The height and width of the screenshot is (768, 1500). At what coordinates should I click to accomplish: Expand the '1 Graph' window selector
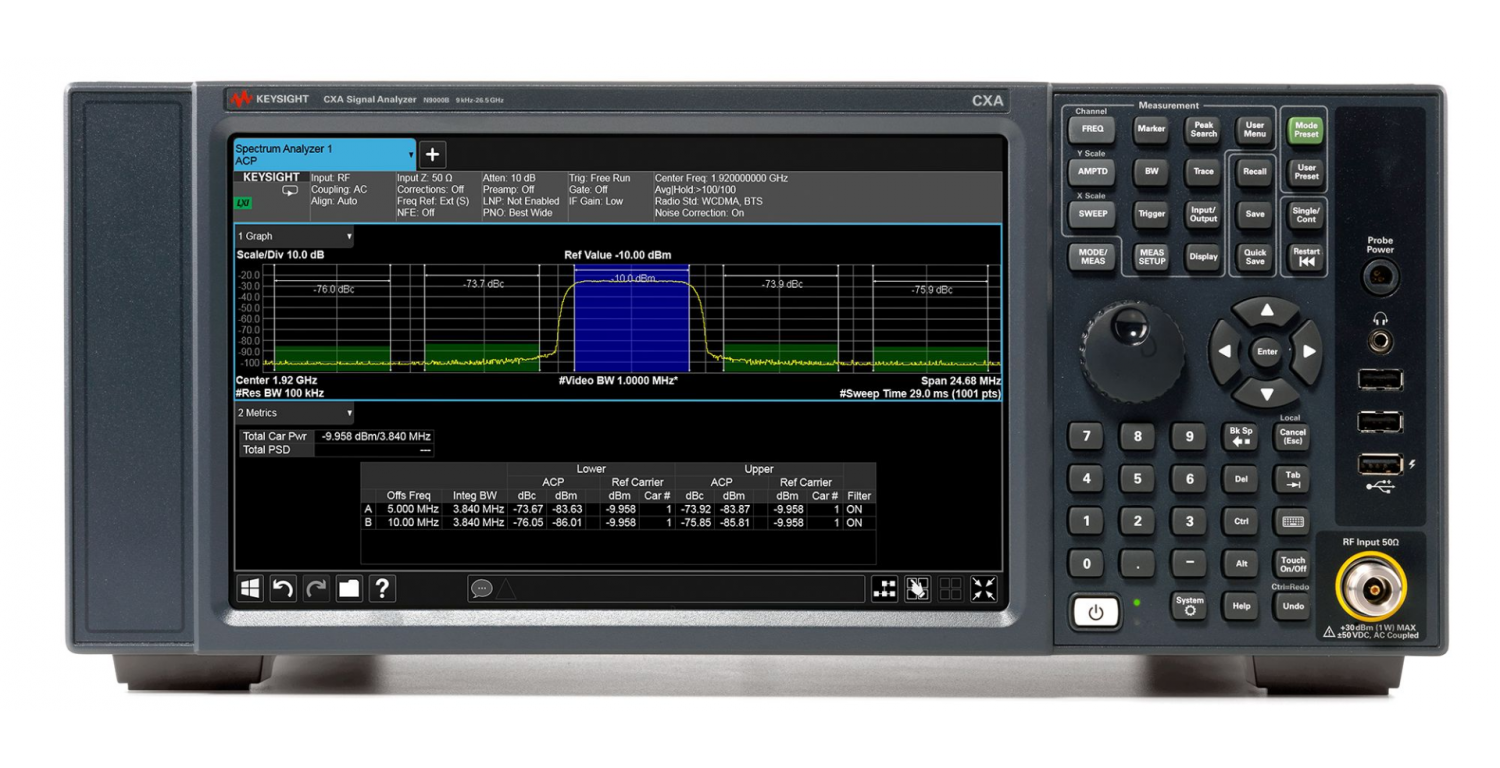click(x=294, y=237)
